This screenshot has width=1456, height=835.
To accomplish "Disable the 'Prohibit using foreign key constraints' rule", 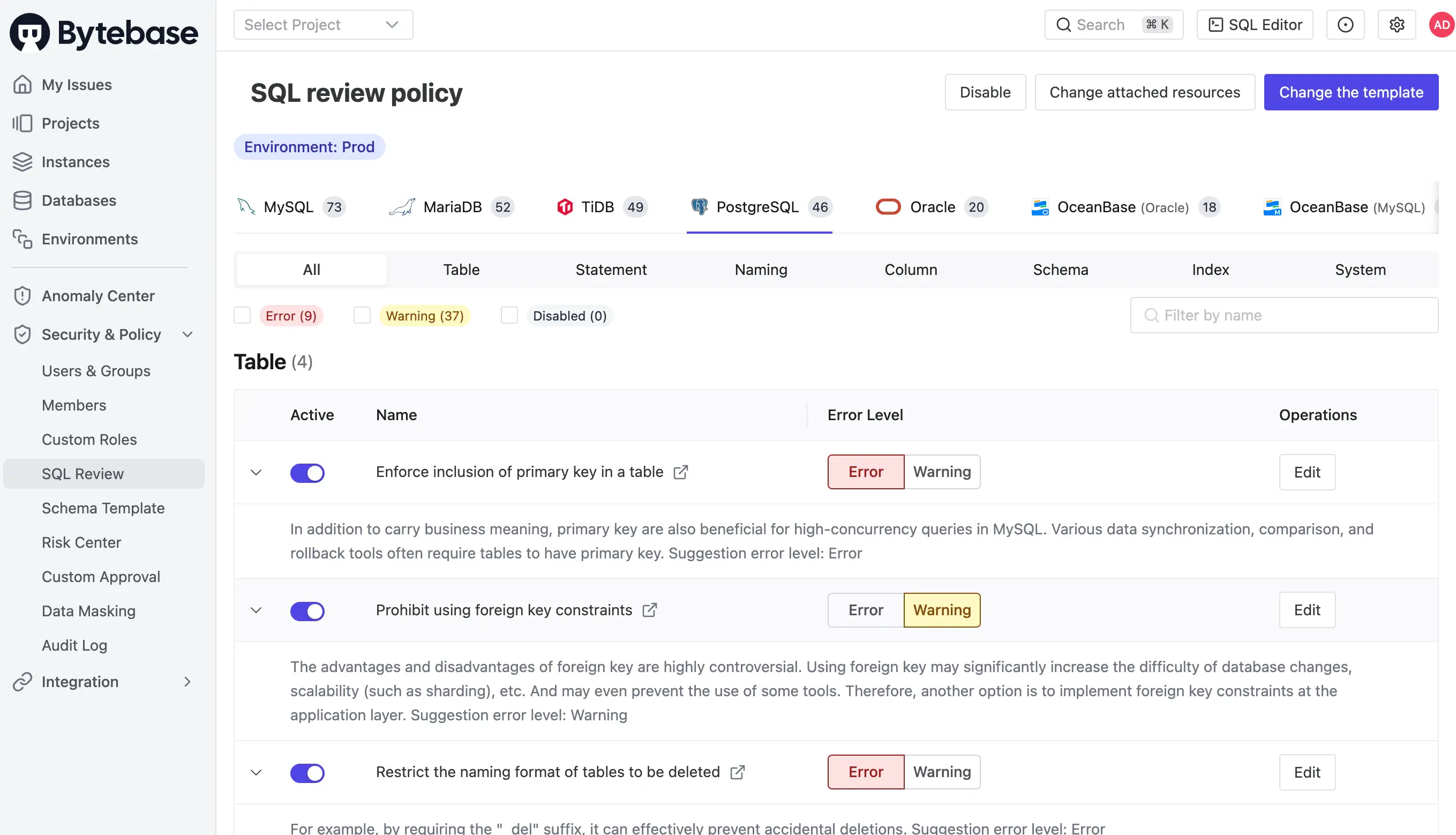I will [308, 611].
